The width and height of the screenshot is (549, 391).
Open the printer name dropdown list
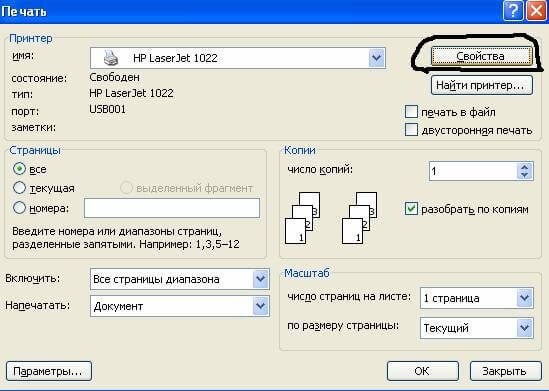[x=376, y=58]
